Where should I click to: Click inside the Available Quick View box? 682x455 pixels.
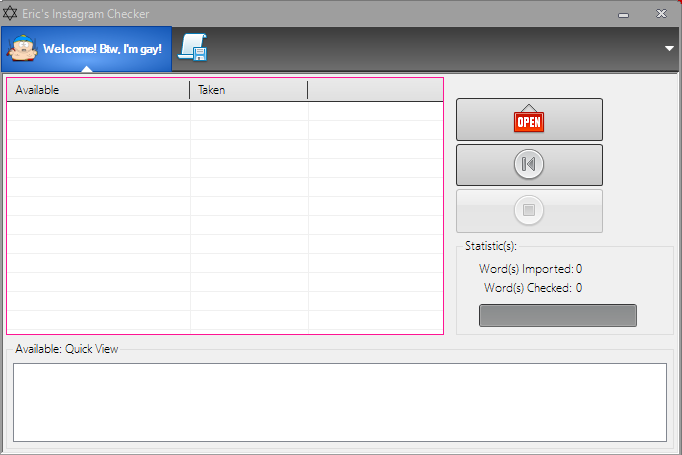point(340,402)
